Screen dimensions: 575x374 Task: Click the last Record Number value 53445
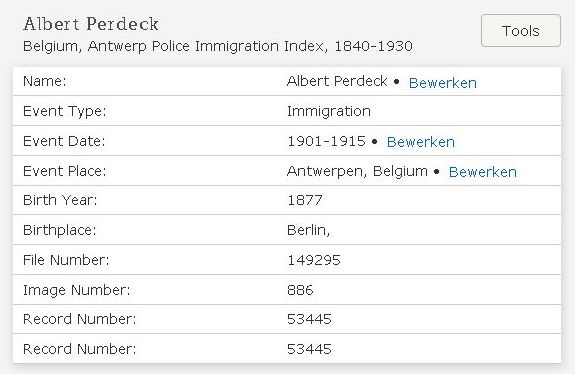pyautogui.click(x=309, y=349)
